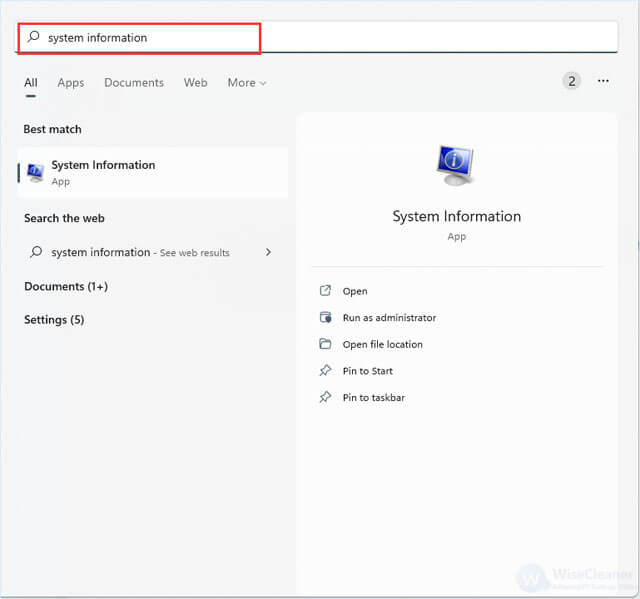Screen dimensions: 640x599
Task: Click the System Information title in the preview pane
Action: 457,216
